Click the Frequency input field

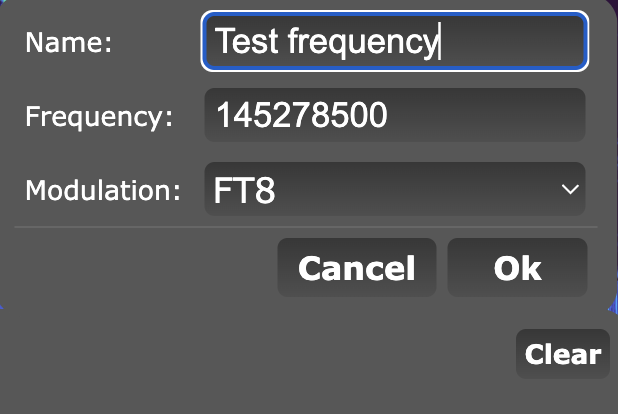394,116
